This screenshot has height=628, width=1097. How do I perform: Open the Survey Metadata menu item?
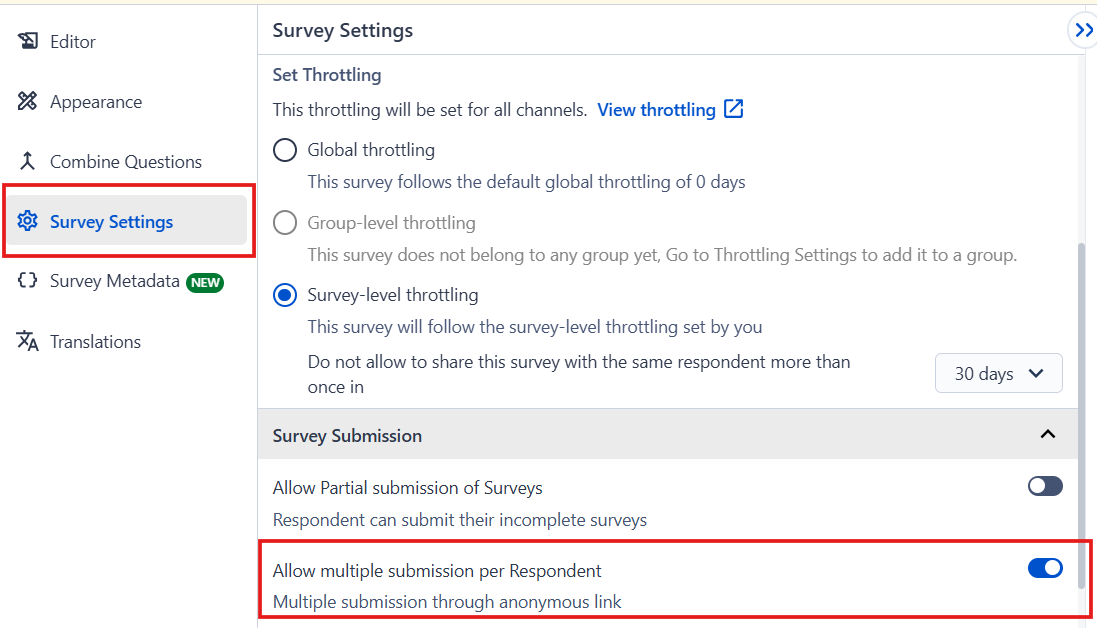point(115,281)
